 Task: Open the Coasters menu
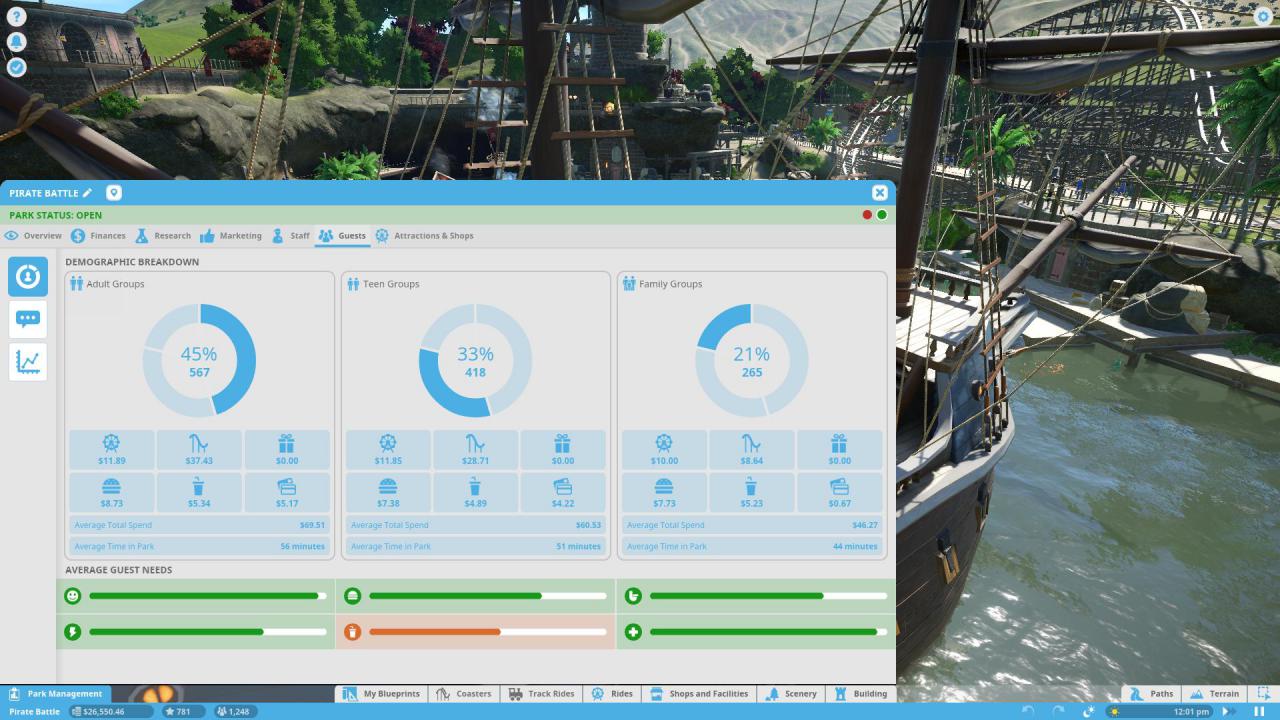point(463,693)
